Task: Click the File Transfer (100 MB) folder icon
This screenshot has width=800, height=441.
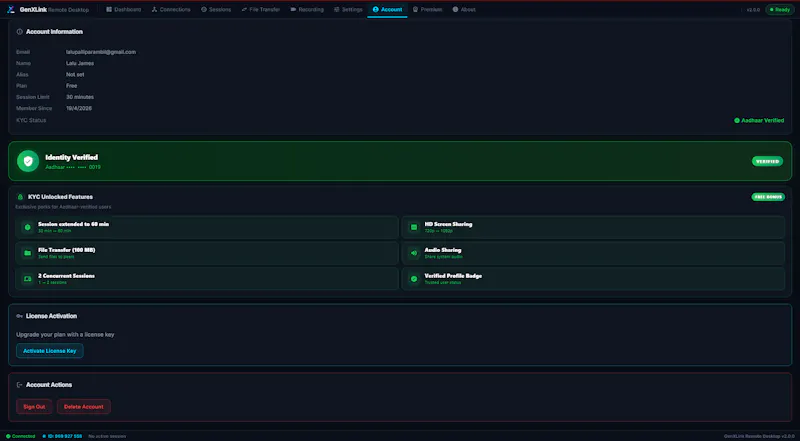Action: click(x=28, y=253)
